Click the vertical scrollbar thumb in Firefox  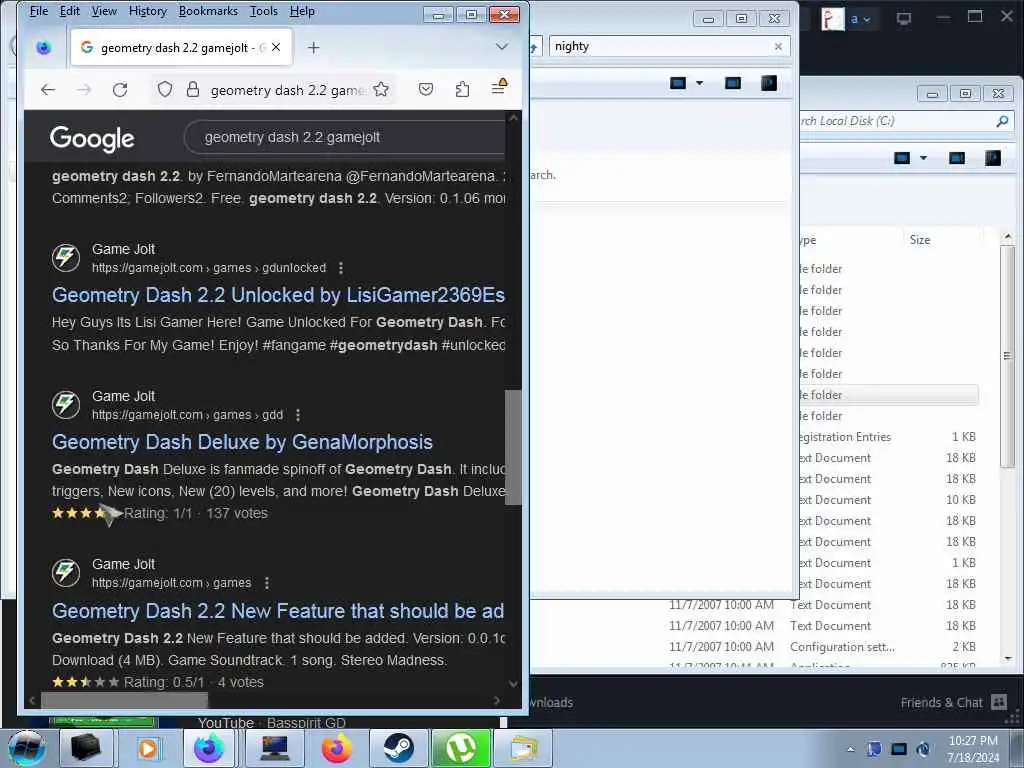click(513, 447)
